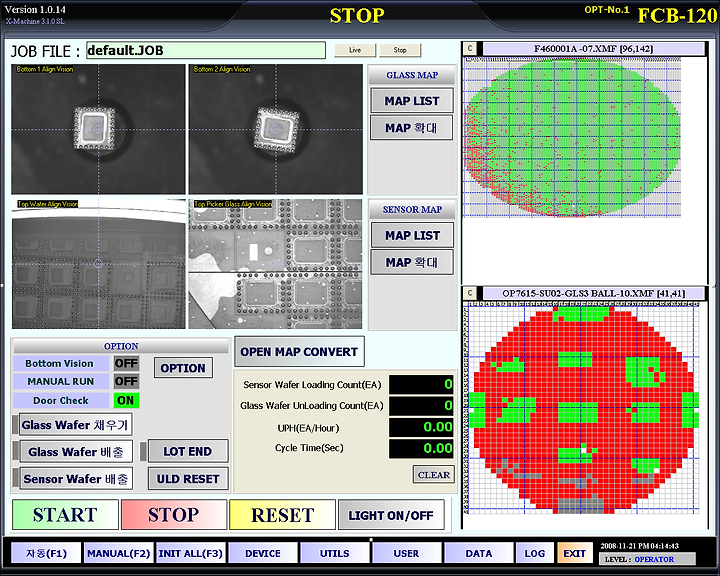
Task: Click Bottom 2 Align Vision camera view
Action: click(276, 129)
